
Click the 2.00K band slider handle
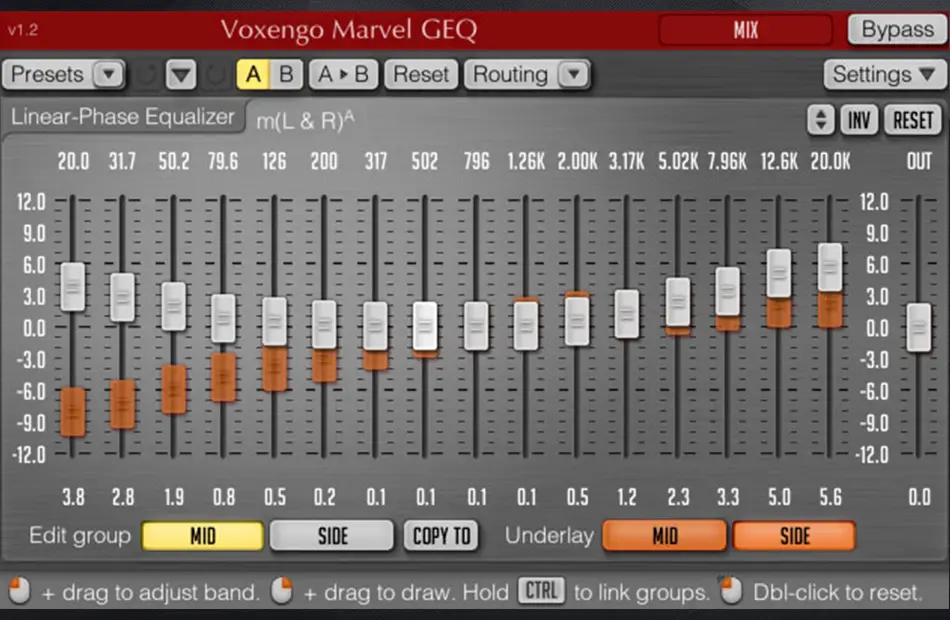click(x=577, y=321)
